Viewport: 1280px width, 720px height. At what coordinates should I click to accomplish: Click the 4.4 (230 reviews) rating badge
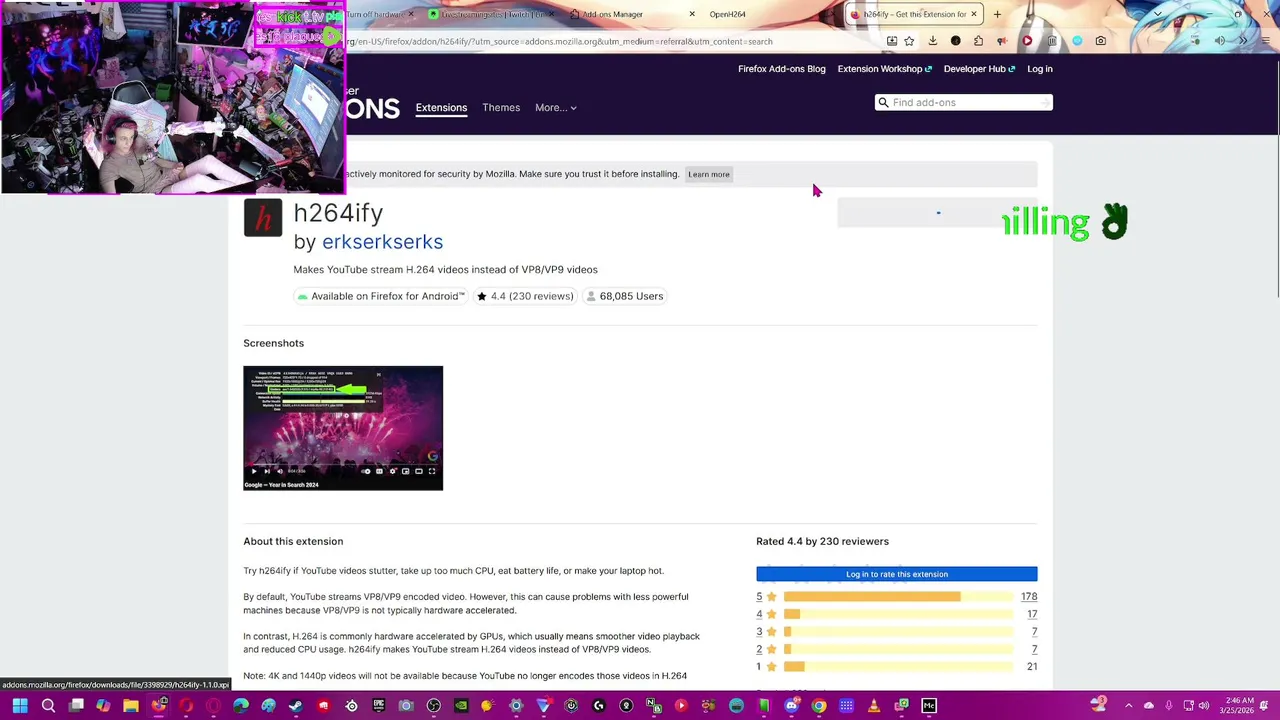(x=525, y=296)
